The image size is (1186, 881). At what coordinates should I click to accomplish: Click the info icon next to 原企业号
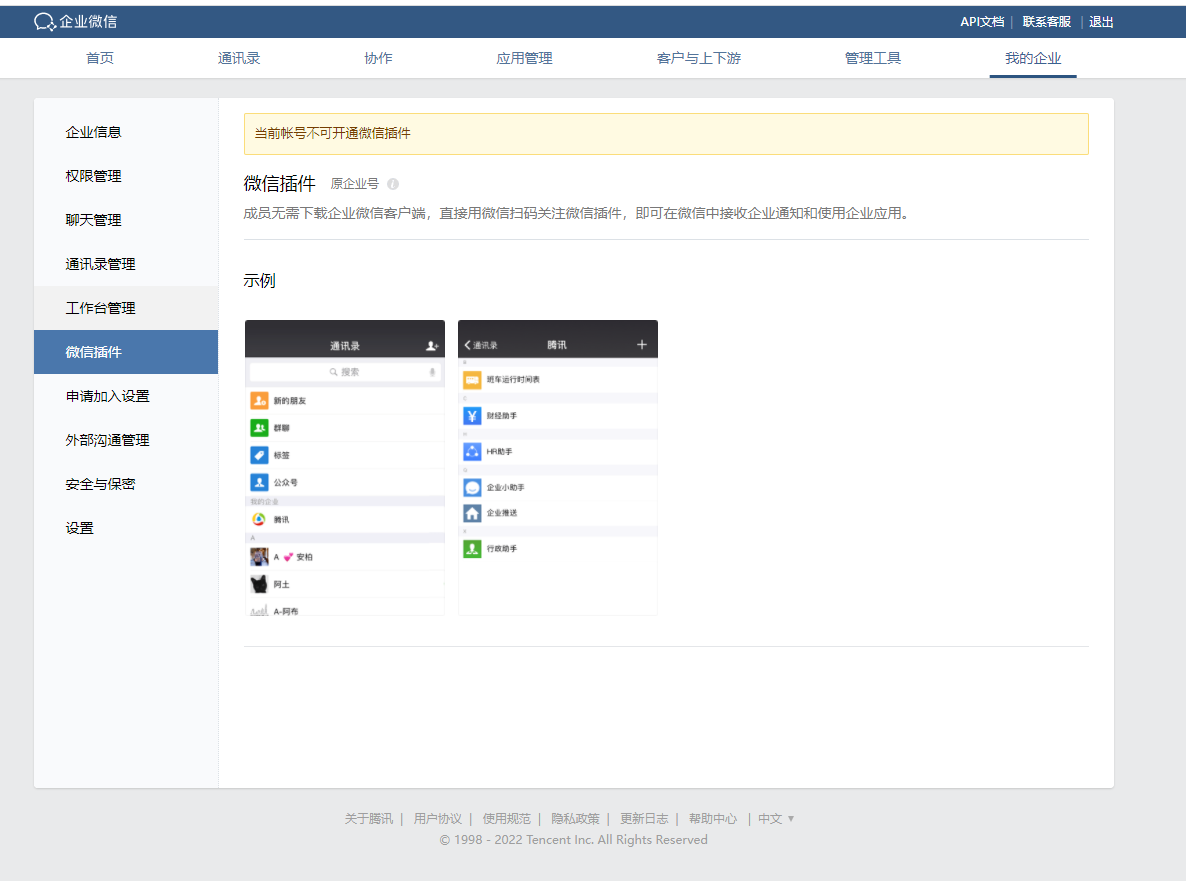[x=393, y=184]
